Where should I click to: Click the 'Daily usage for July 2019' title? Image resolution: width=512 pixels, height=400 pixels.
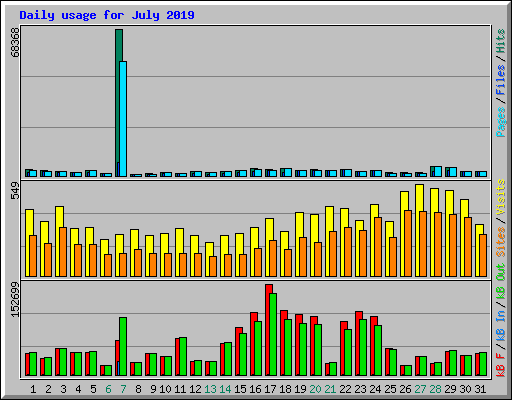point(107,15)
